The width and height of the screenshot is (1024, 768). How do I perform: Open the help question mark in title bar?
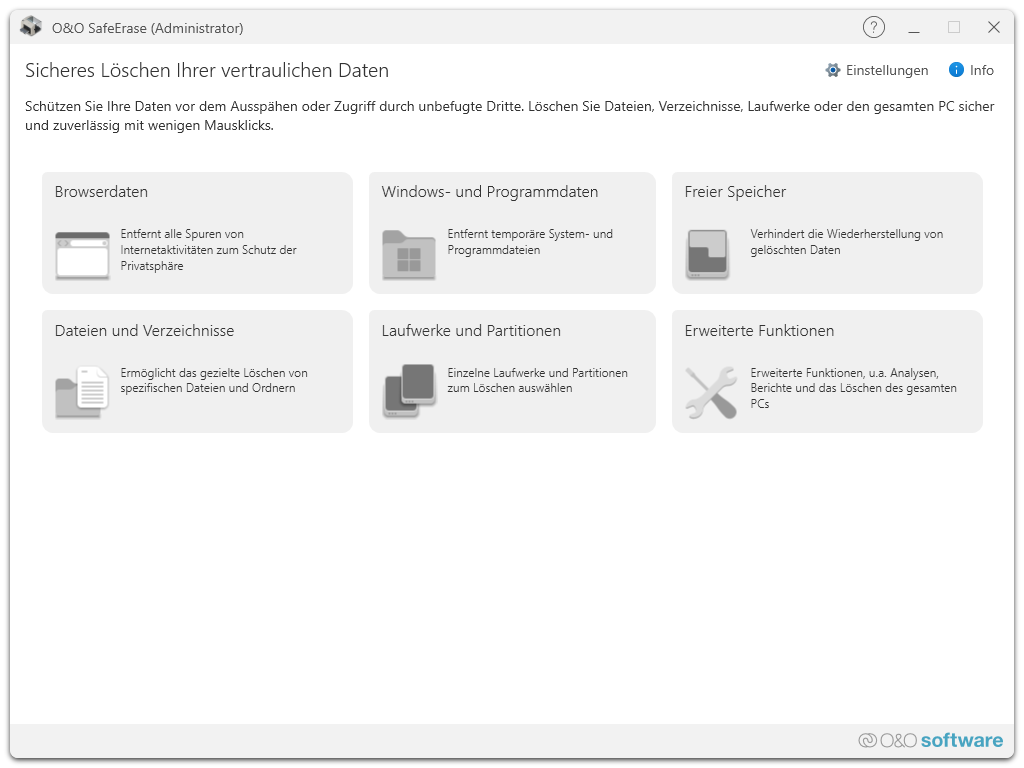click(873, 28)
